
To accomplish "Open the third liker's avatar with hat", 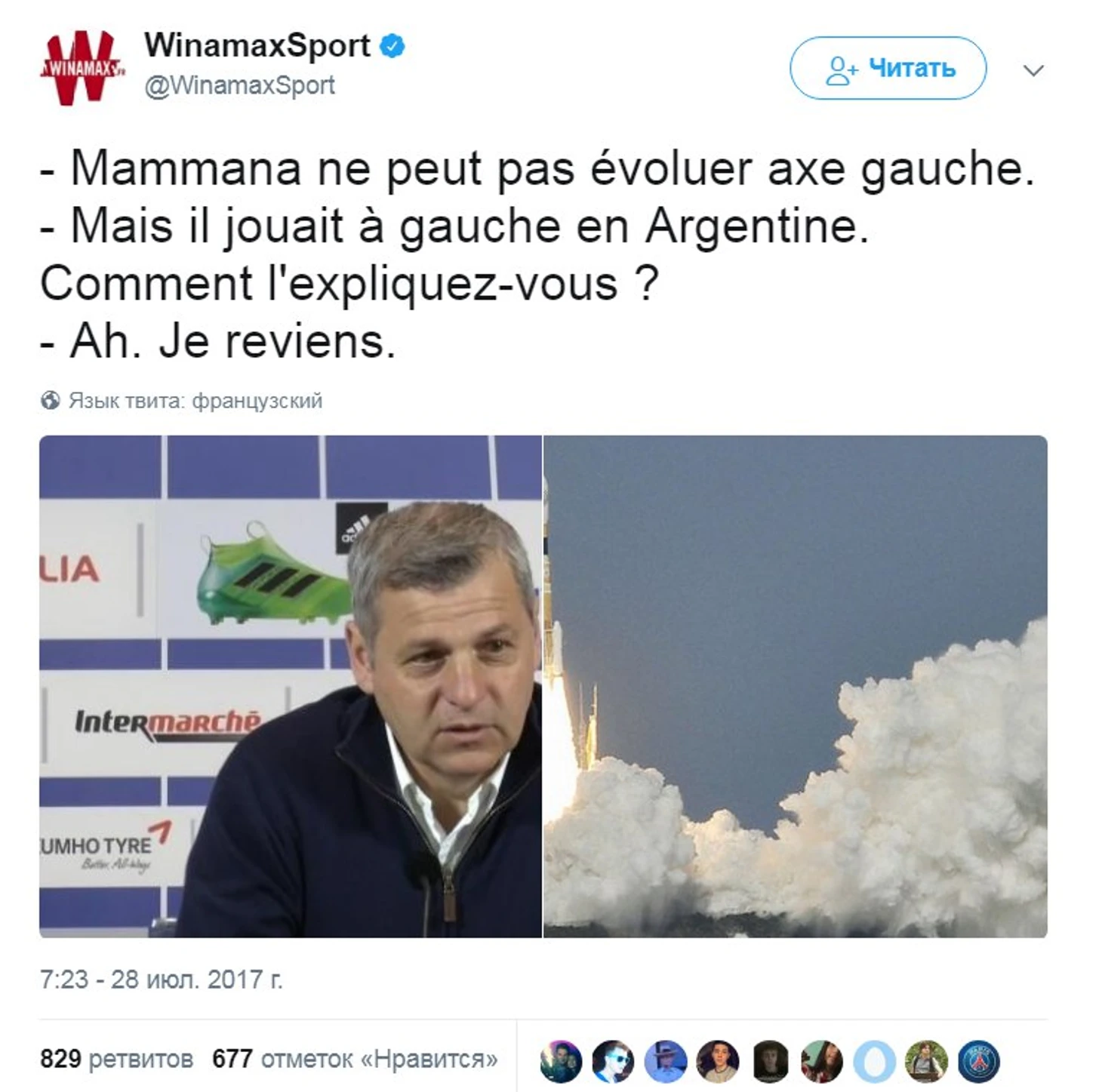I will point(666,1061).
